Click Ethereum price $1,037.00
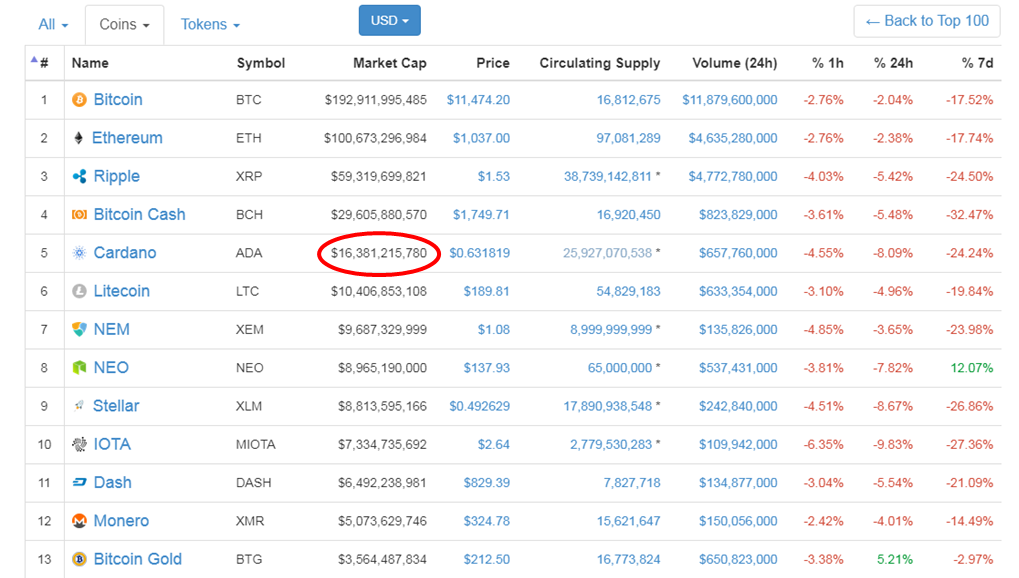 (x=482, y=138)
